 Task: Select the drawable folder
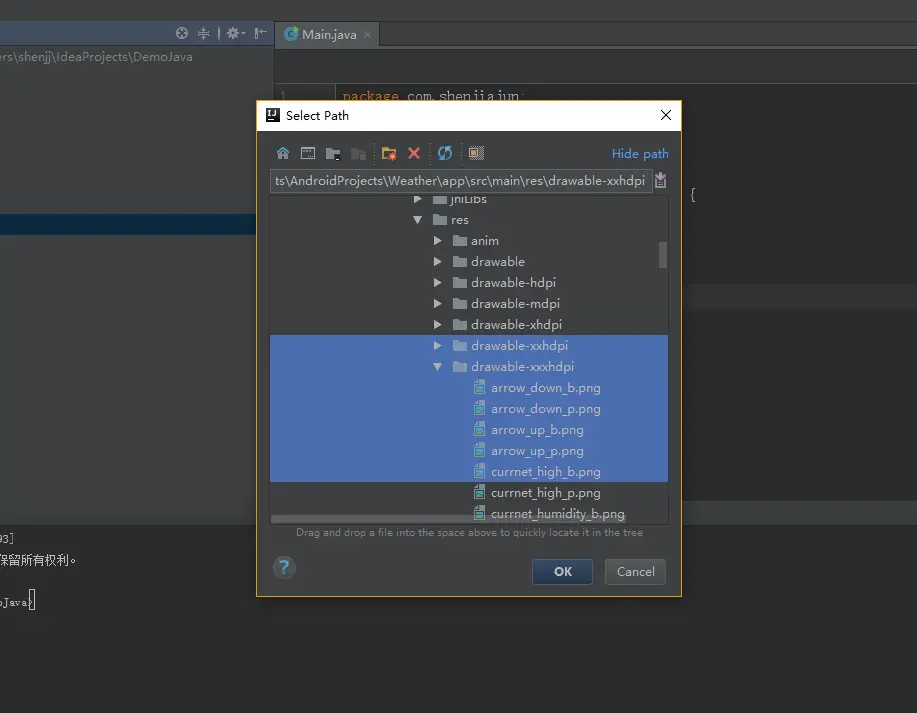click(468, 262)
